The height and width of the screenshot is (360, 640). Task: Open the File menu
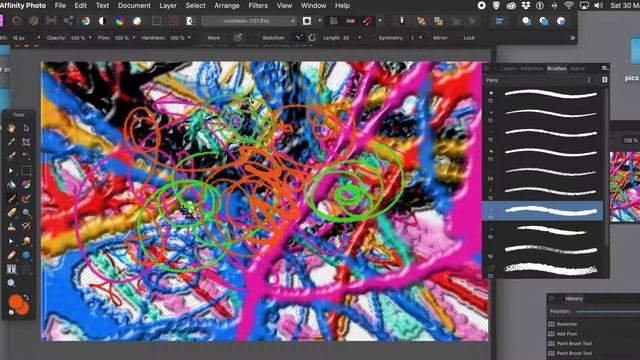(60, 6)
